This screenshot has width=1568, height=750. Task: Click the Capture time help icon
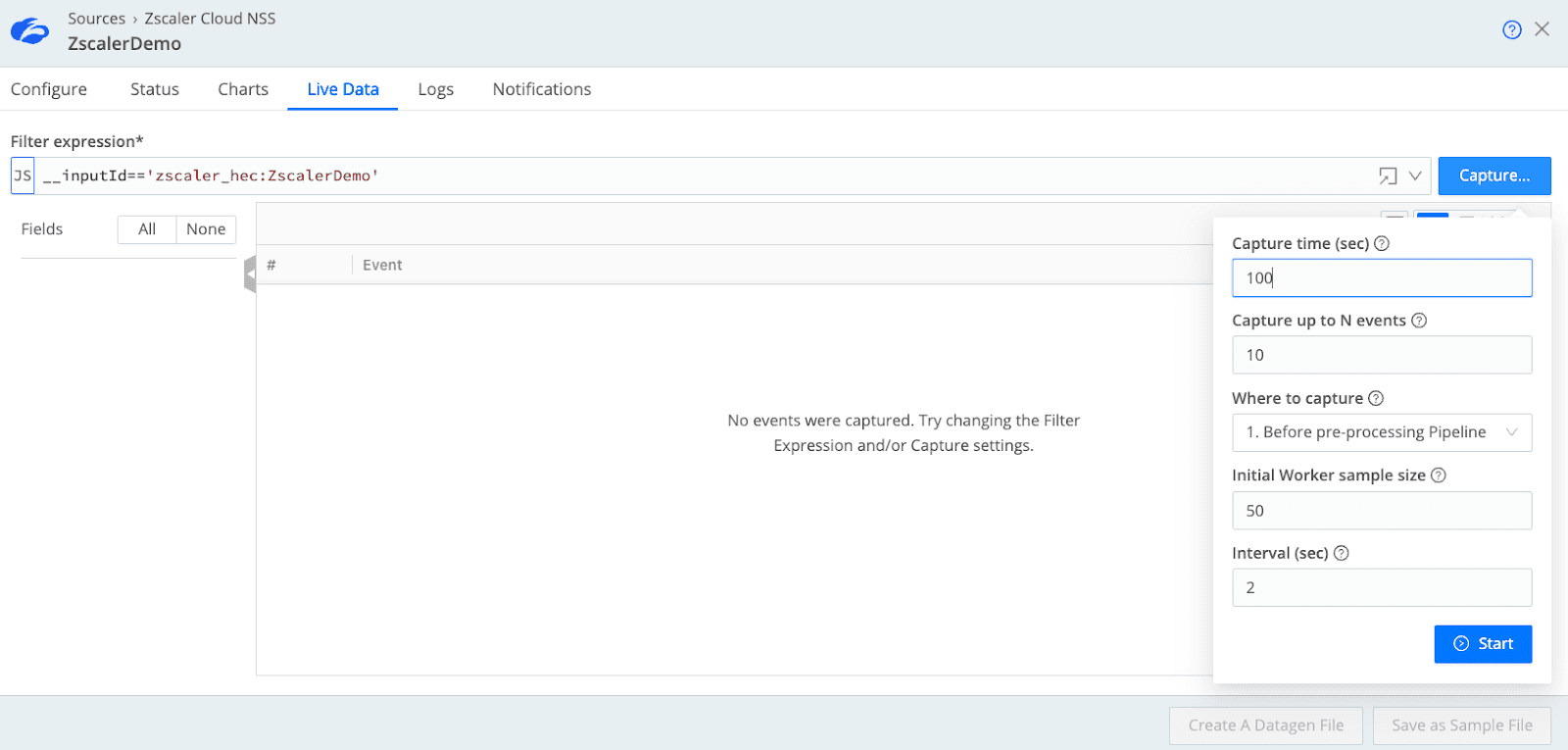1382,243
